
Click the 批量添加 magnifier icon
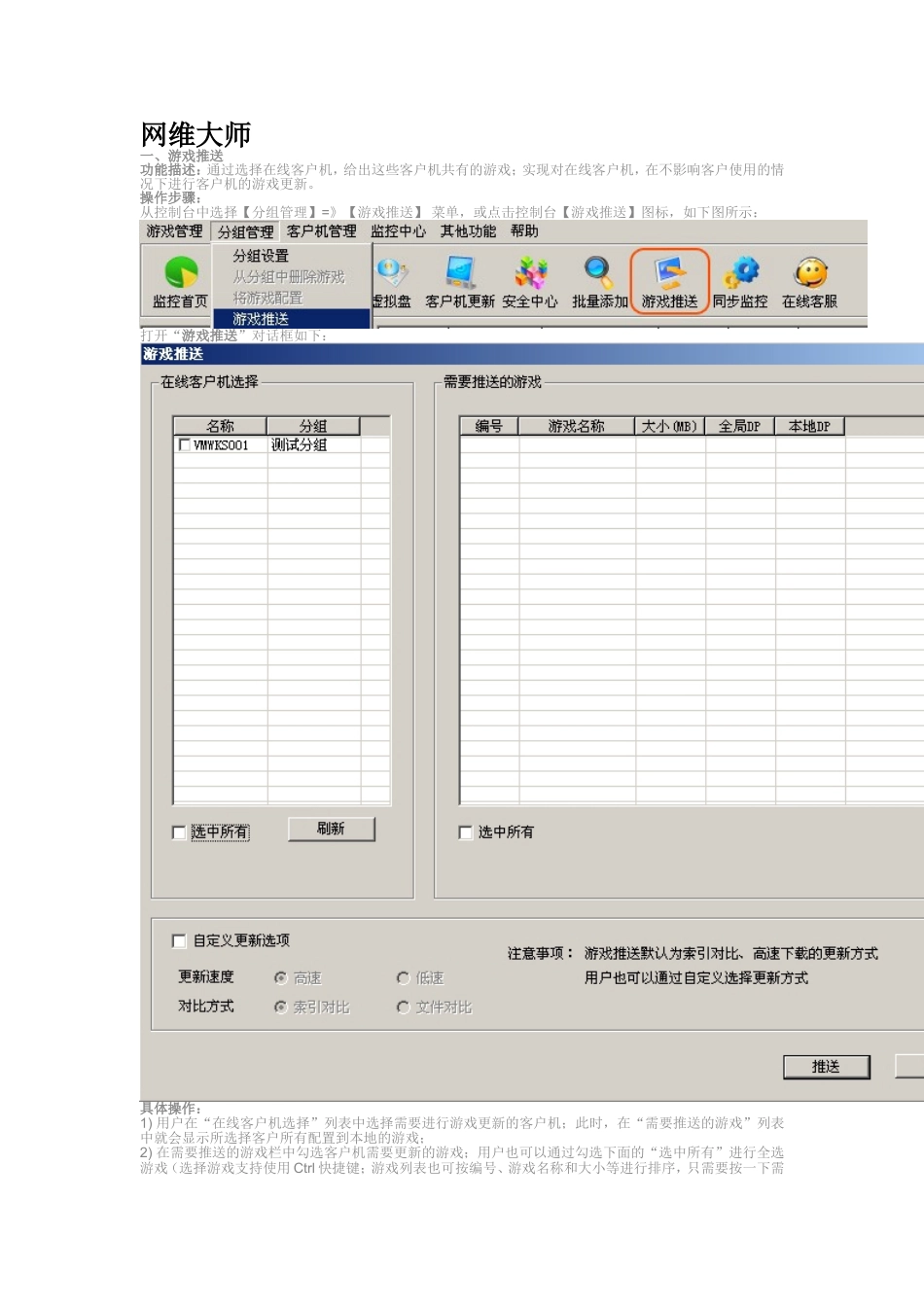[599, 282]
